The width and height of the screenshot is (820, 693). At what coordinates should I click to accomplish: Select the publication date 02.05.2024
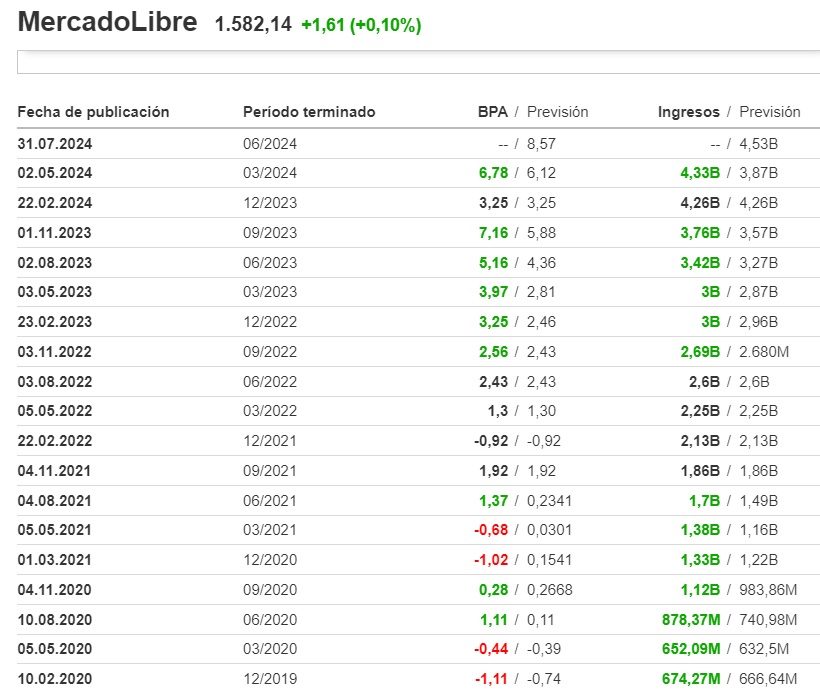pyautogui.click(x=55, y=173)
